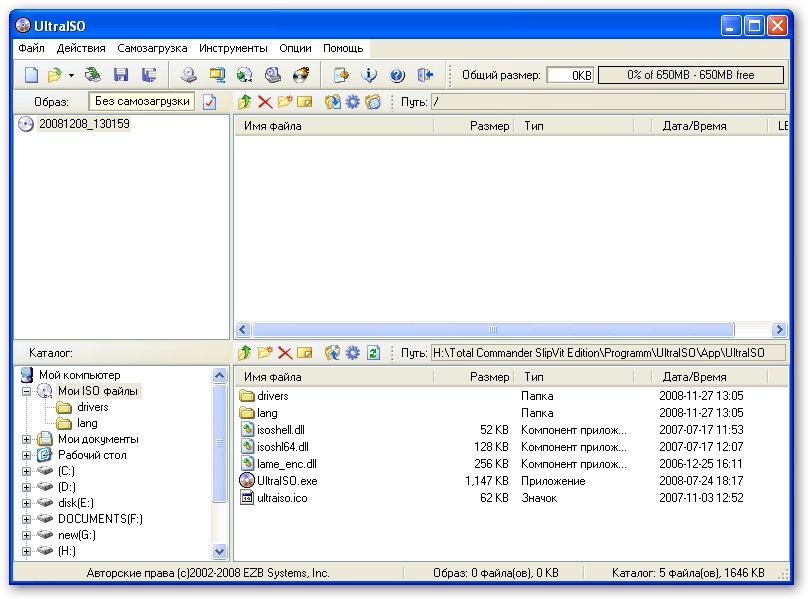Image resolution: width=808 pixels, height=599 pixels.
Task: Click red X delete in Каталог toolbar
Action: [x=285, y=353]
